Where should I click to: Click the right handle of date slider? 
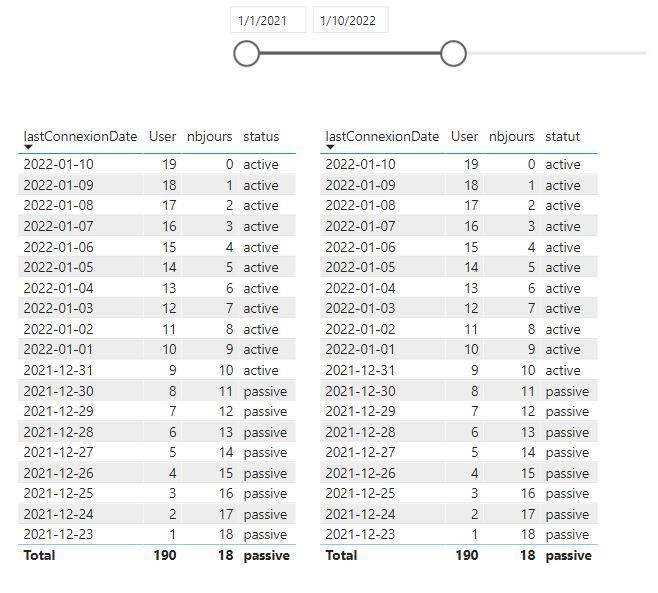(453, 53)
